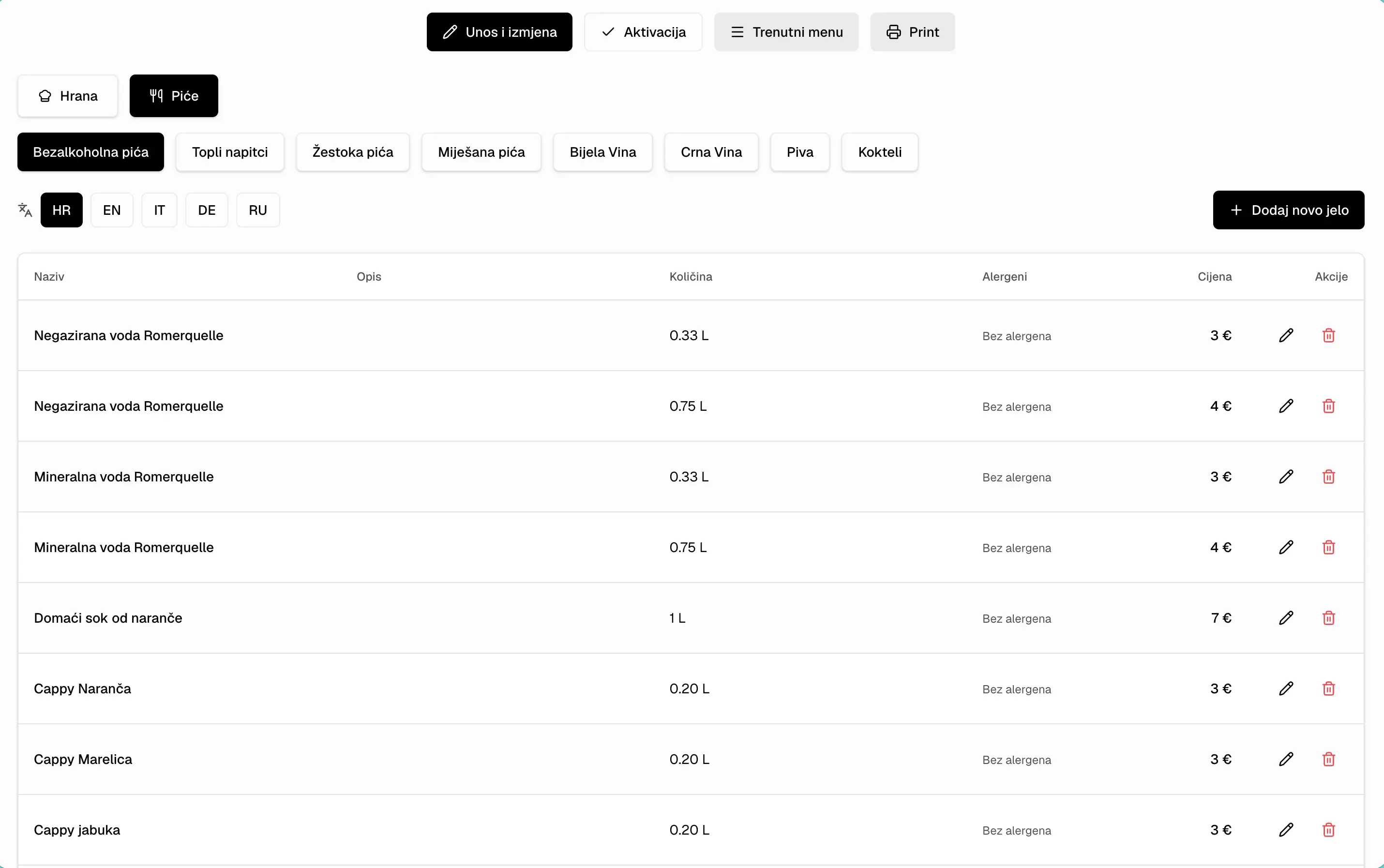Select Domaći sok od naranče name
The width and height of the screenshot is (1384, 868).
click(x=108, y=618)
